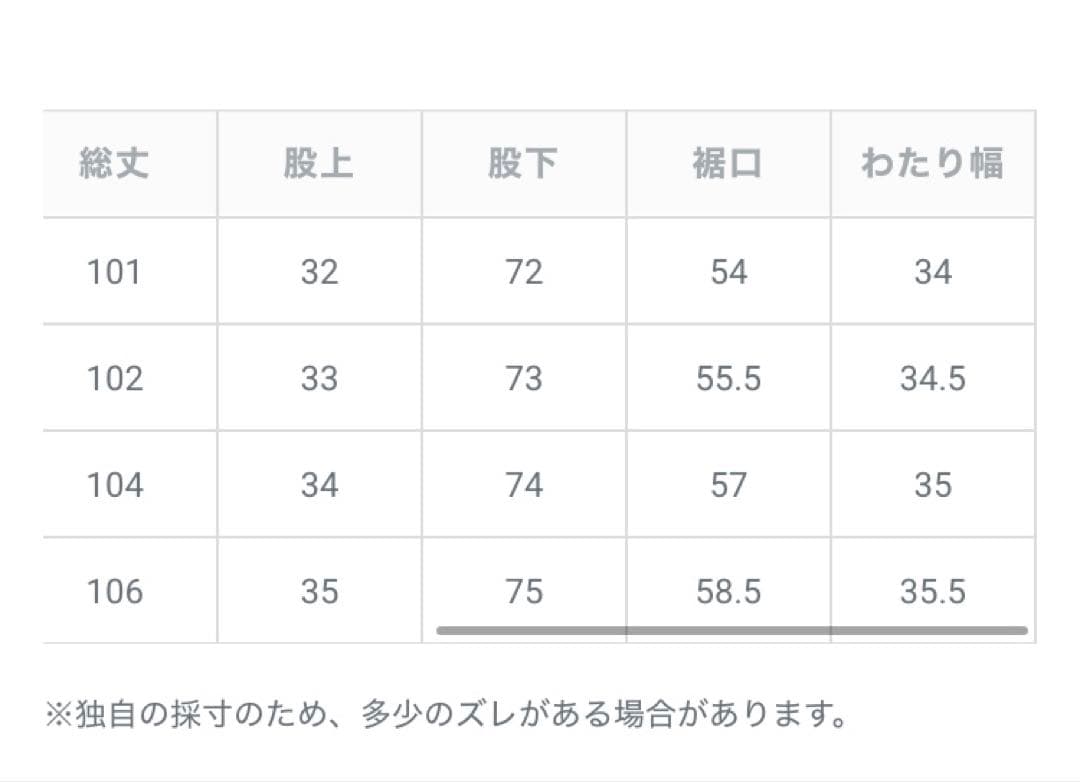This screenshot has height=782, width=1080.
Task: Select the 股下 column header
Action: point(523,163)
